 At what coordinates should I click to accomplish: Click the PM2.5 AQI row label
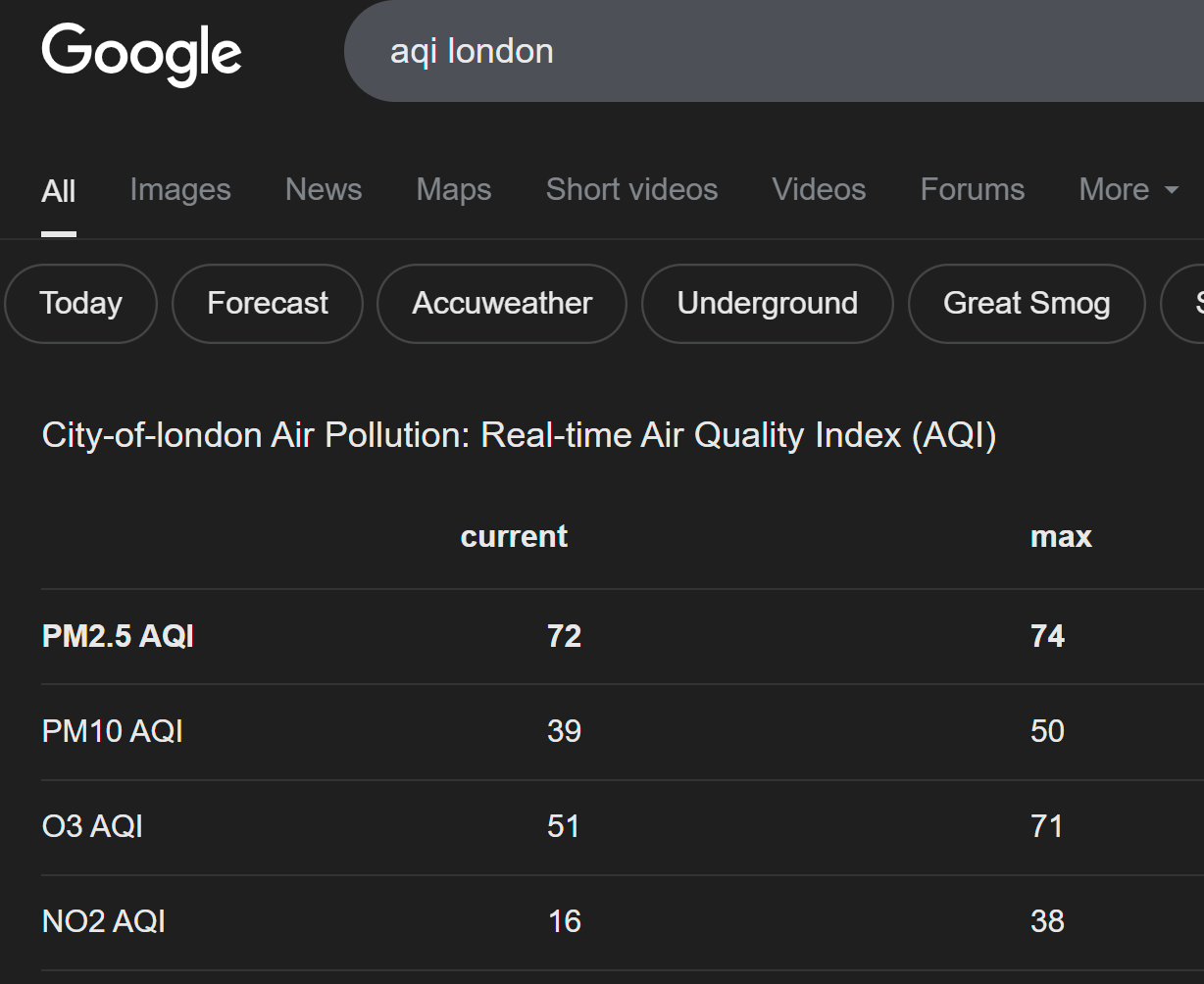(x=118, y=636)
